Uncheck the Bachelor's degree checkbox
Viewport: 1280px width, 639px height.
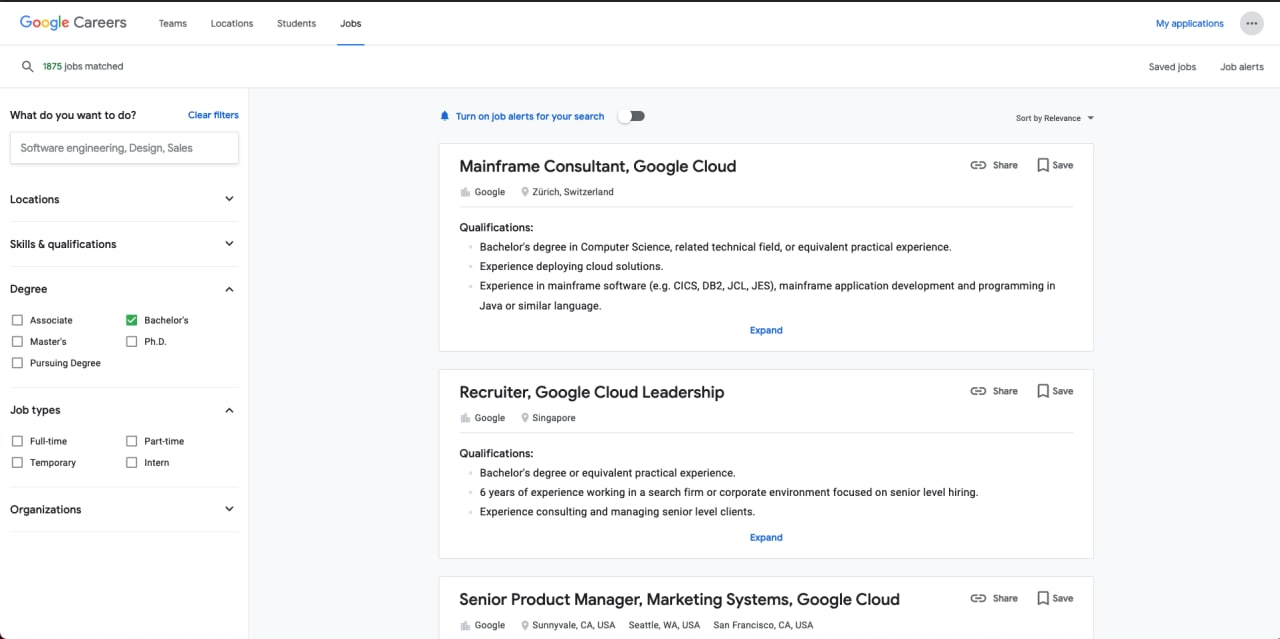coord(132,320)
